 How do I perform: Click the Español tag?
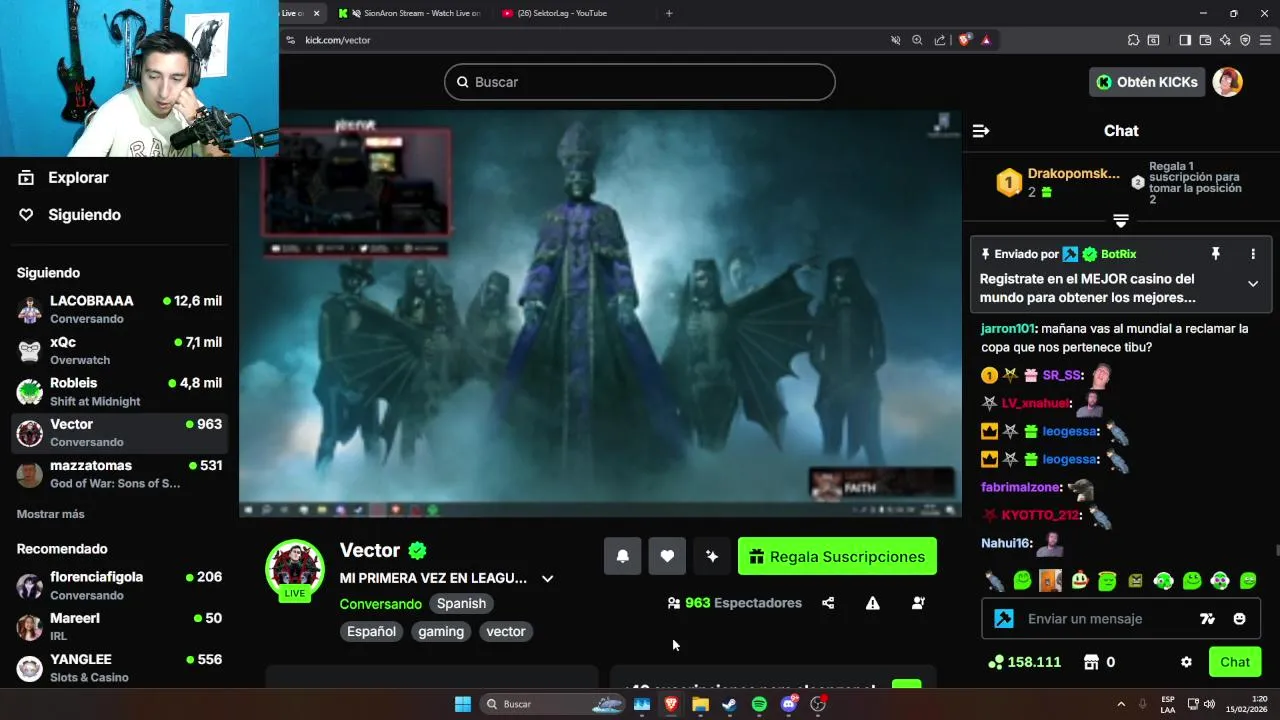point(371,631)
